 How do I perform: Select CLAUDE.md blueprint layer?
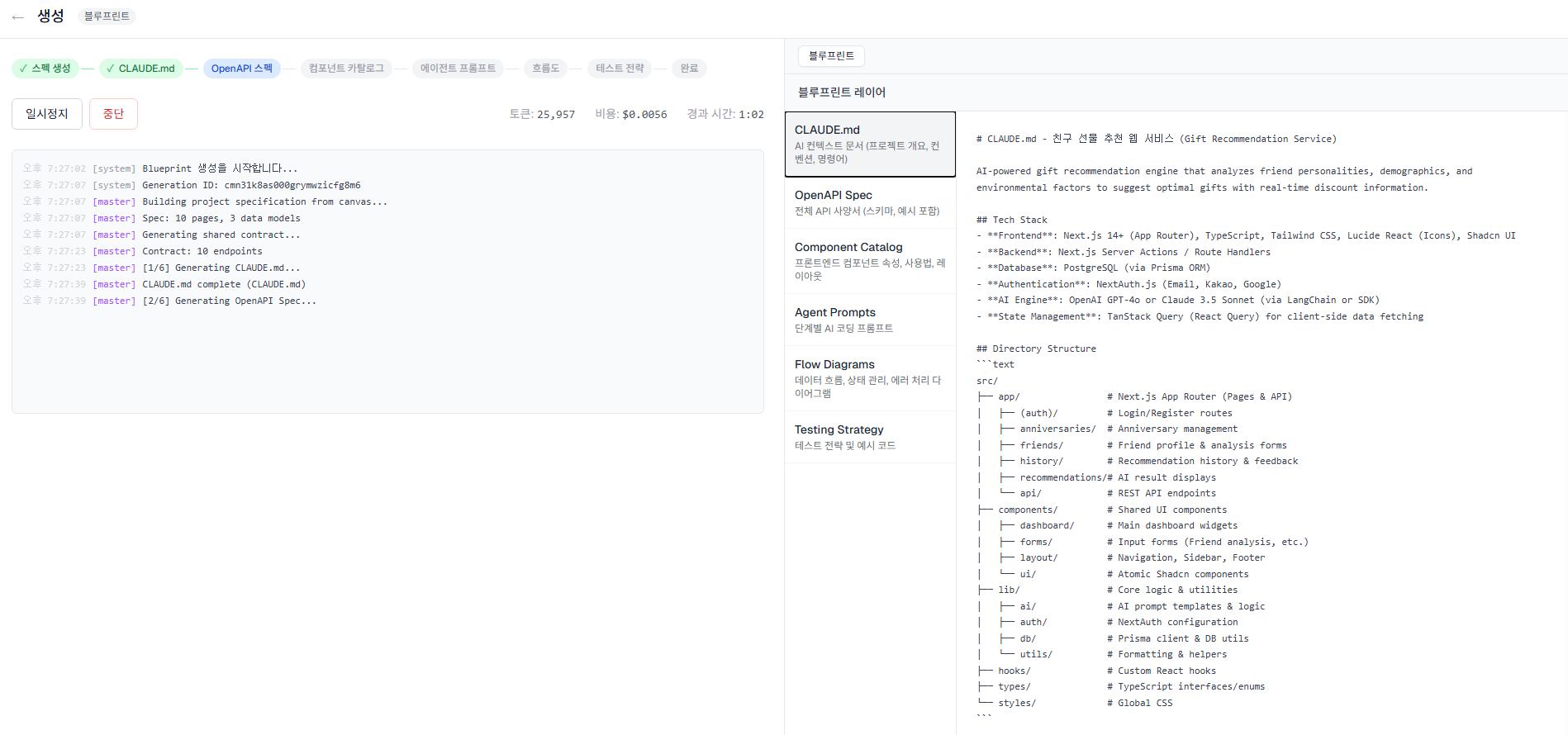(869, 145)
